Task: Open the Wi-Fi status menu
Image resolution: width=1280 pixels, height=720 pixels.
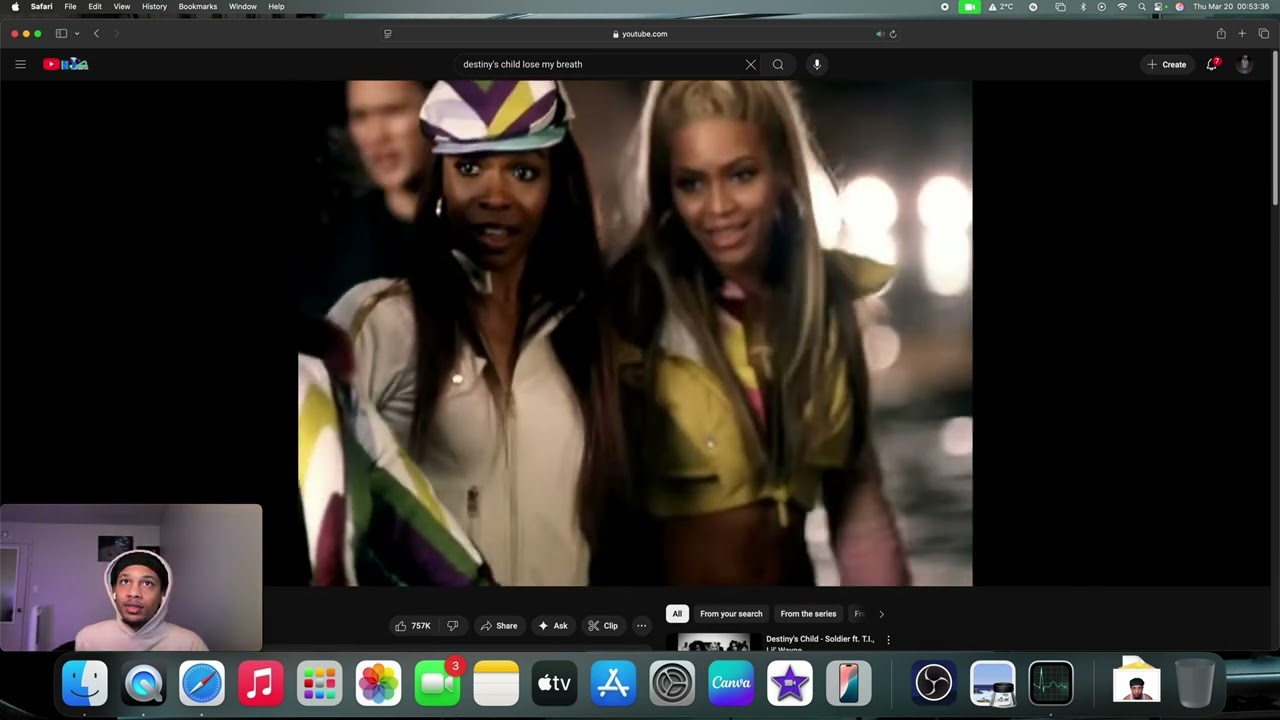Action: (1122, 7)
